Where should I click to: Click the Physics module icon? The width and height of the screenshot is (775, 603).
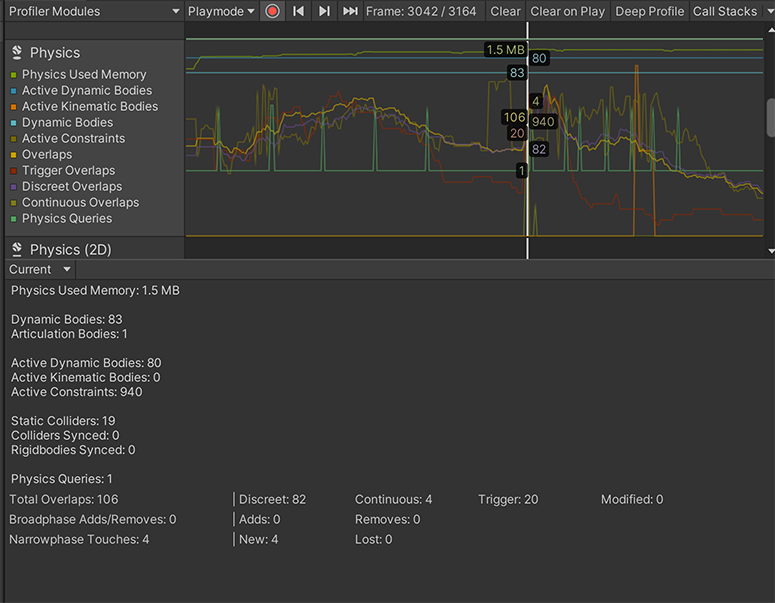tap(17, 52)
